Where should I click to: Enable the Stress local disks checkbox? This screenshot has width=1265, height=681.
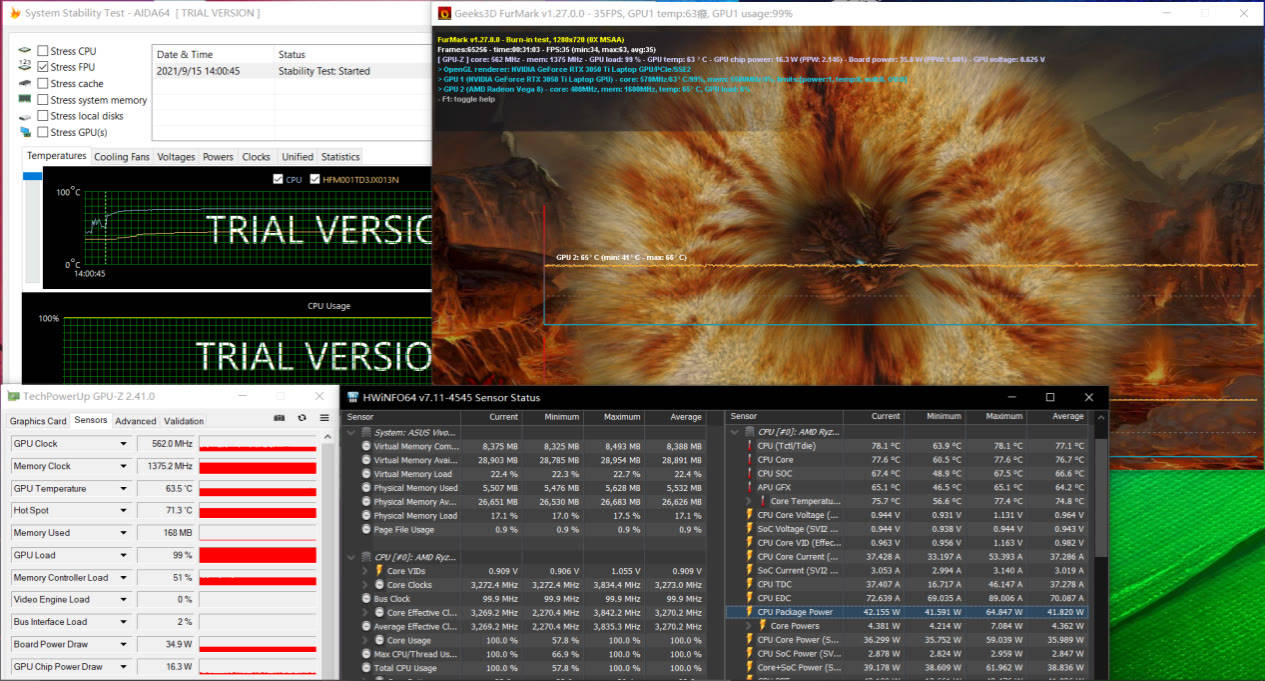coord(43,116)
